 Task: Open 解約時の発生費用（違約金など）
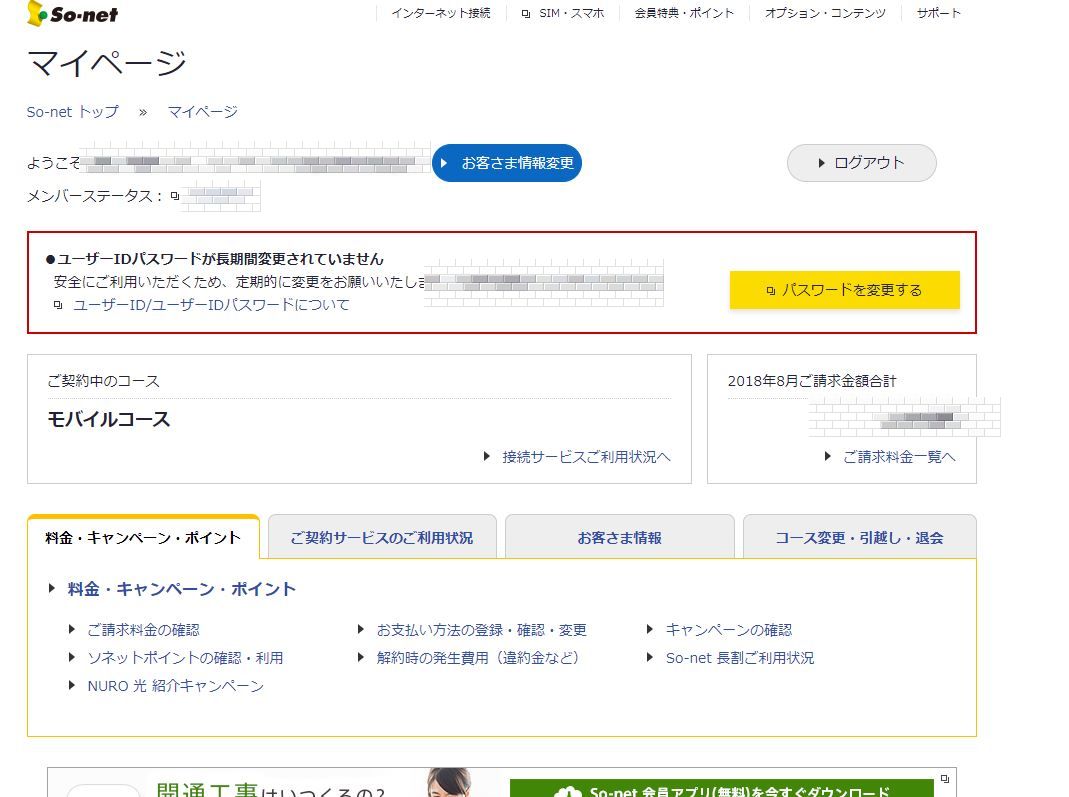pos(478,658)
